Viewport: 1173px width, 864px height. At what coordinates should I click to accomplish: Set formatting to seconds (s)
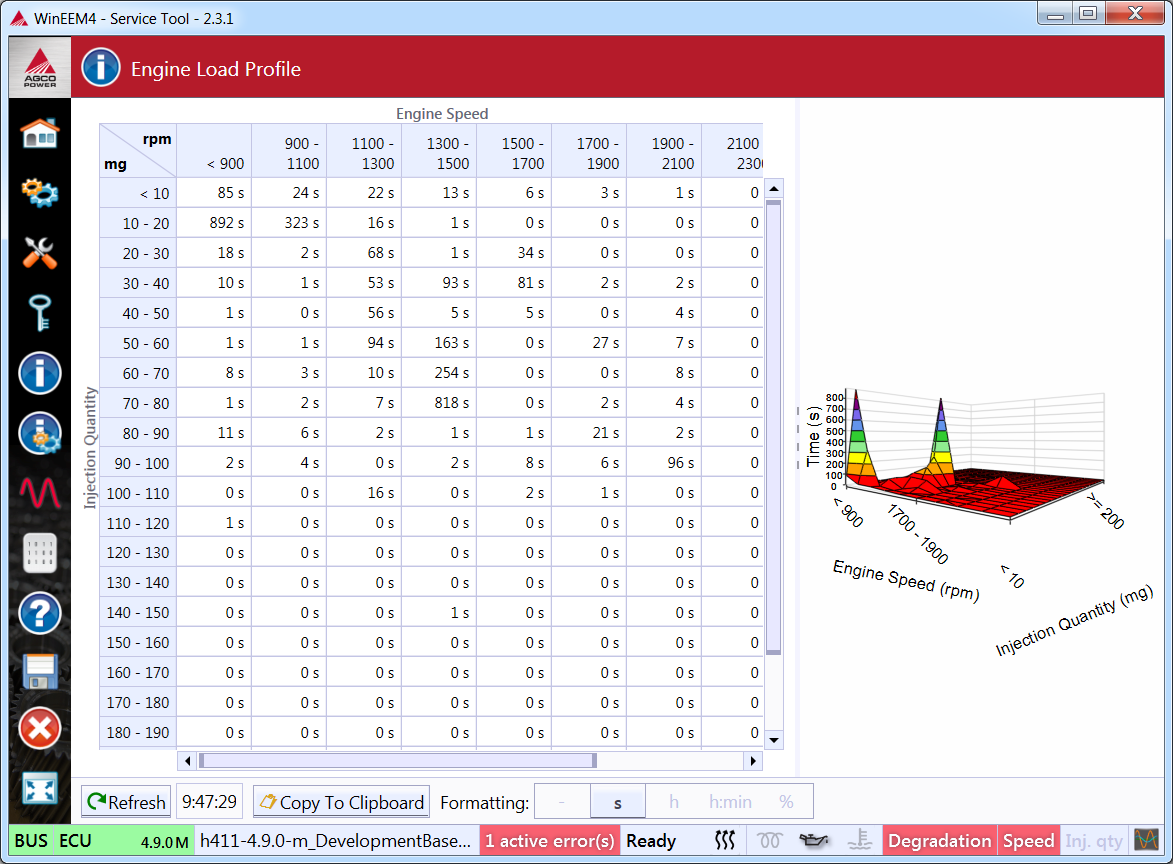(x=618, y=802)
